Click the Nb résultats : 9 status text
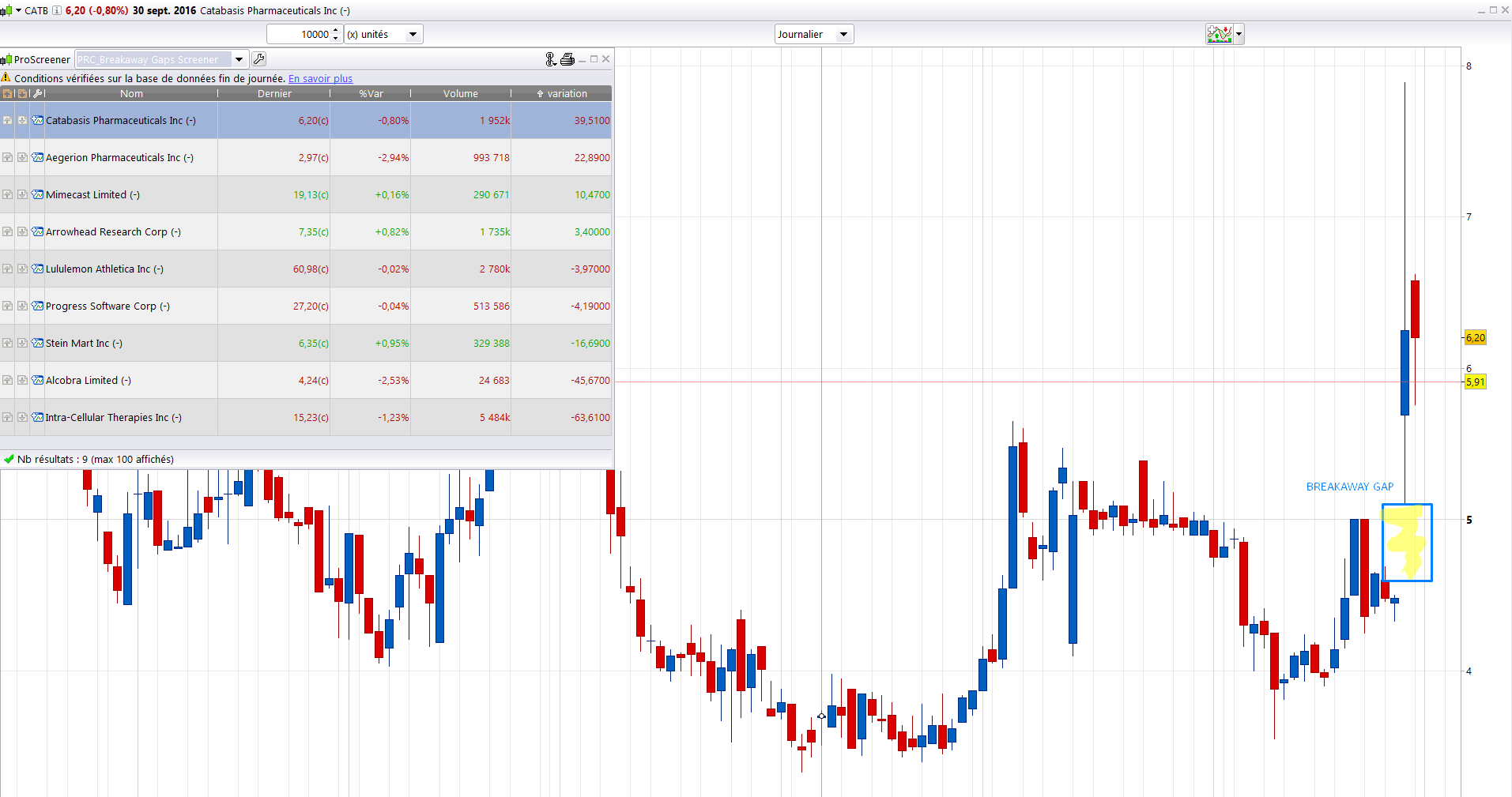This screenshot has width=1512, height=797. point(96,459)
